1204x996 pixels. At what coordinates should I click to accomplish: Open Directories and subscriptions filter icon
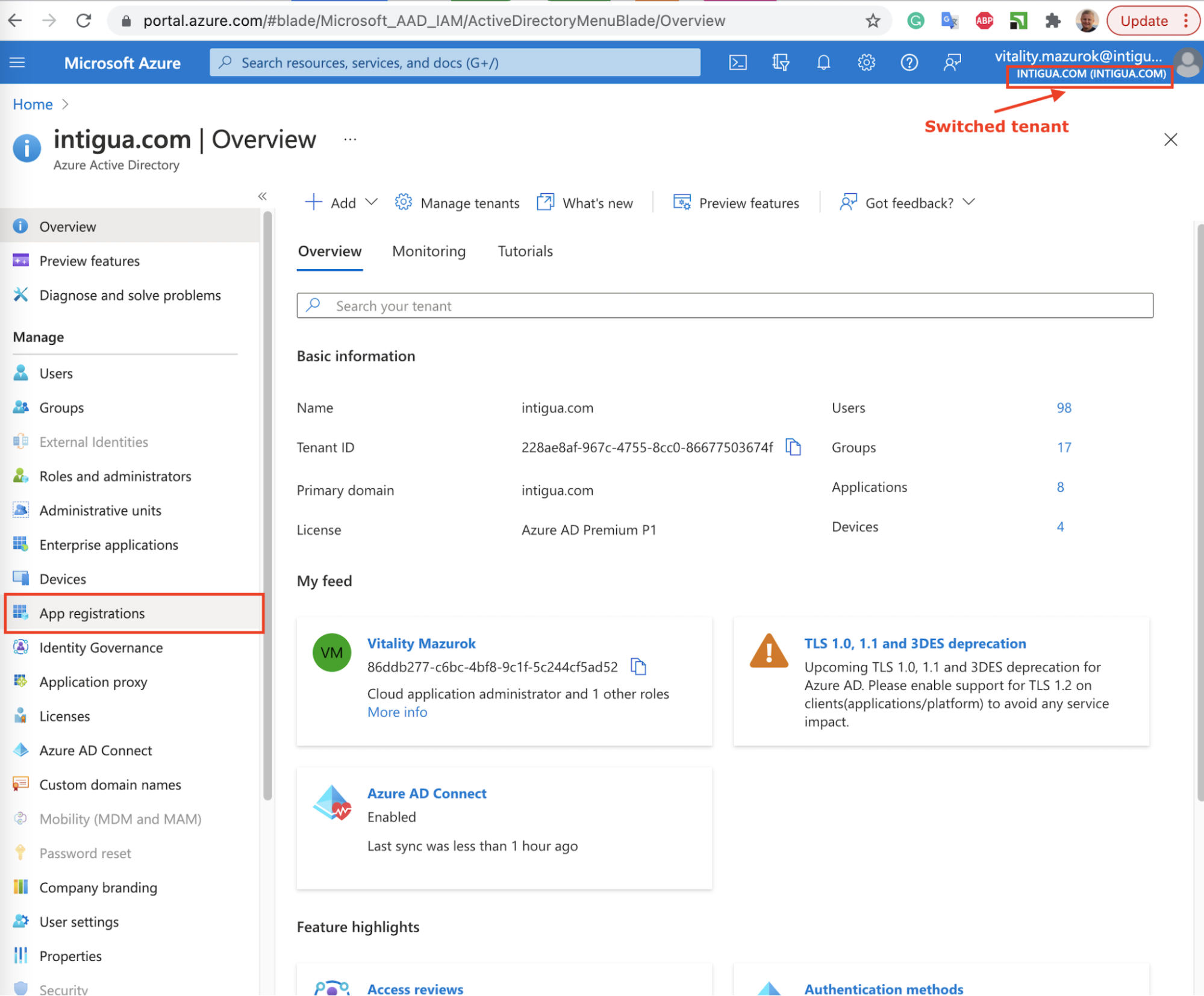click(781, 63)
